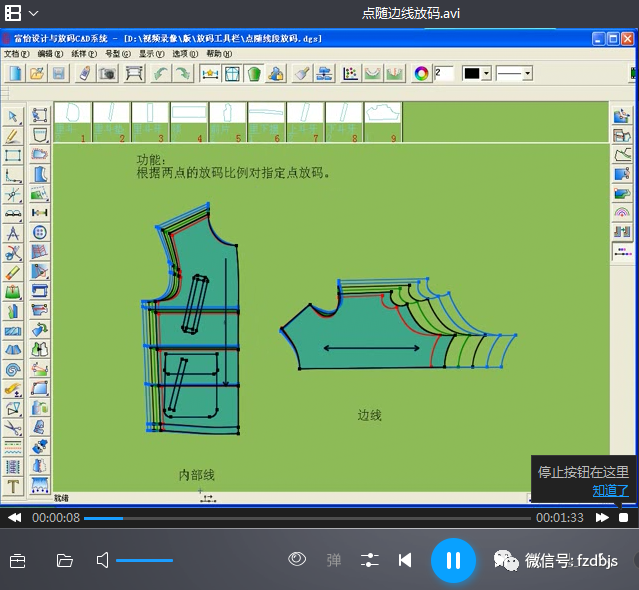Click the colored dots line icon in right toolbar

tap(622, 251)
